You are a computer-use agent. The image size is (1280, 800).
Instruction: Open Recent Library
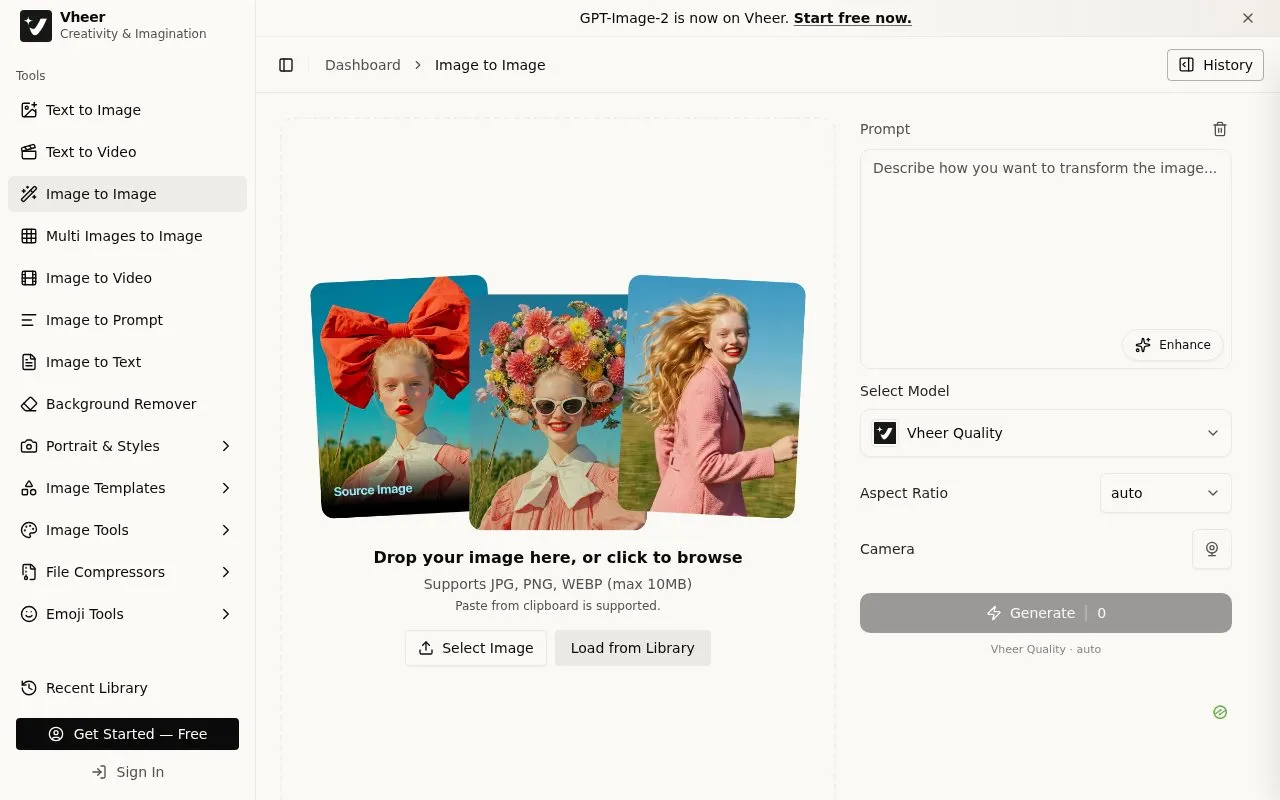tap(127, 688)
